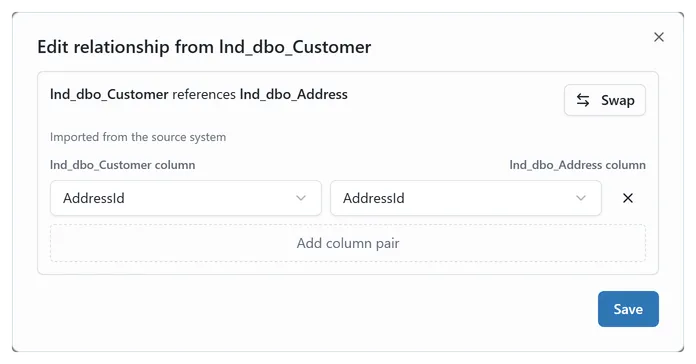Screen dimensions: 696x364
Task: Click 'Ind_dbo_Customer references Ind_dbo_Address' heading
Action: [199, 95]
